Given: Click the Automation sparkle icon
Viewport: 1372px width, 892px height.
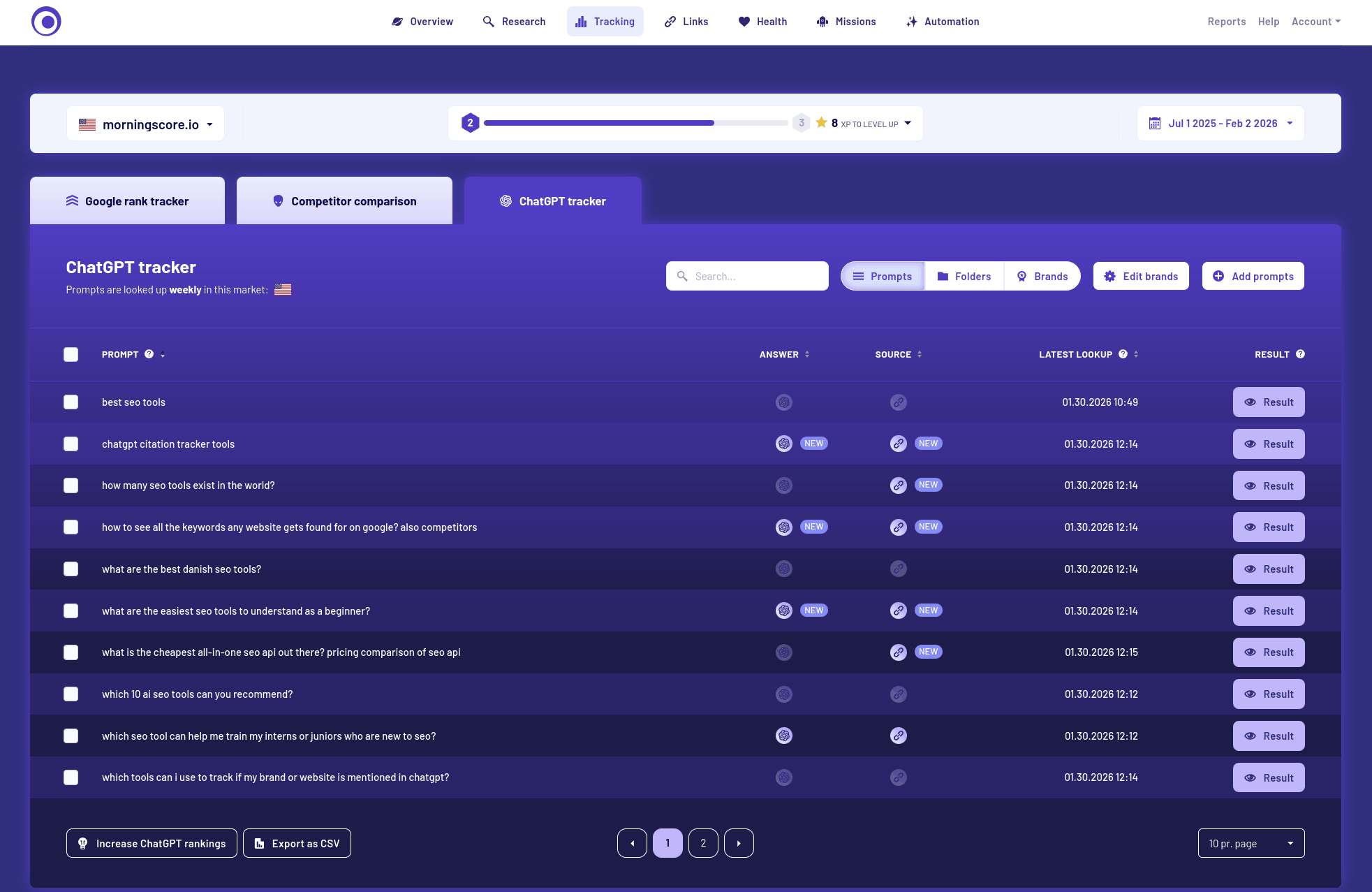Looking at the screenshot, I should point(912,21).
